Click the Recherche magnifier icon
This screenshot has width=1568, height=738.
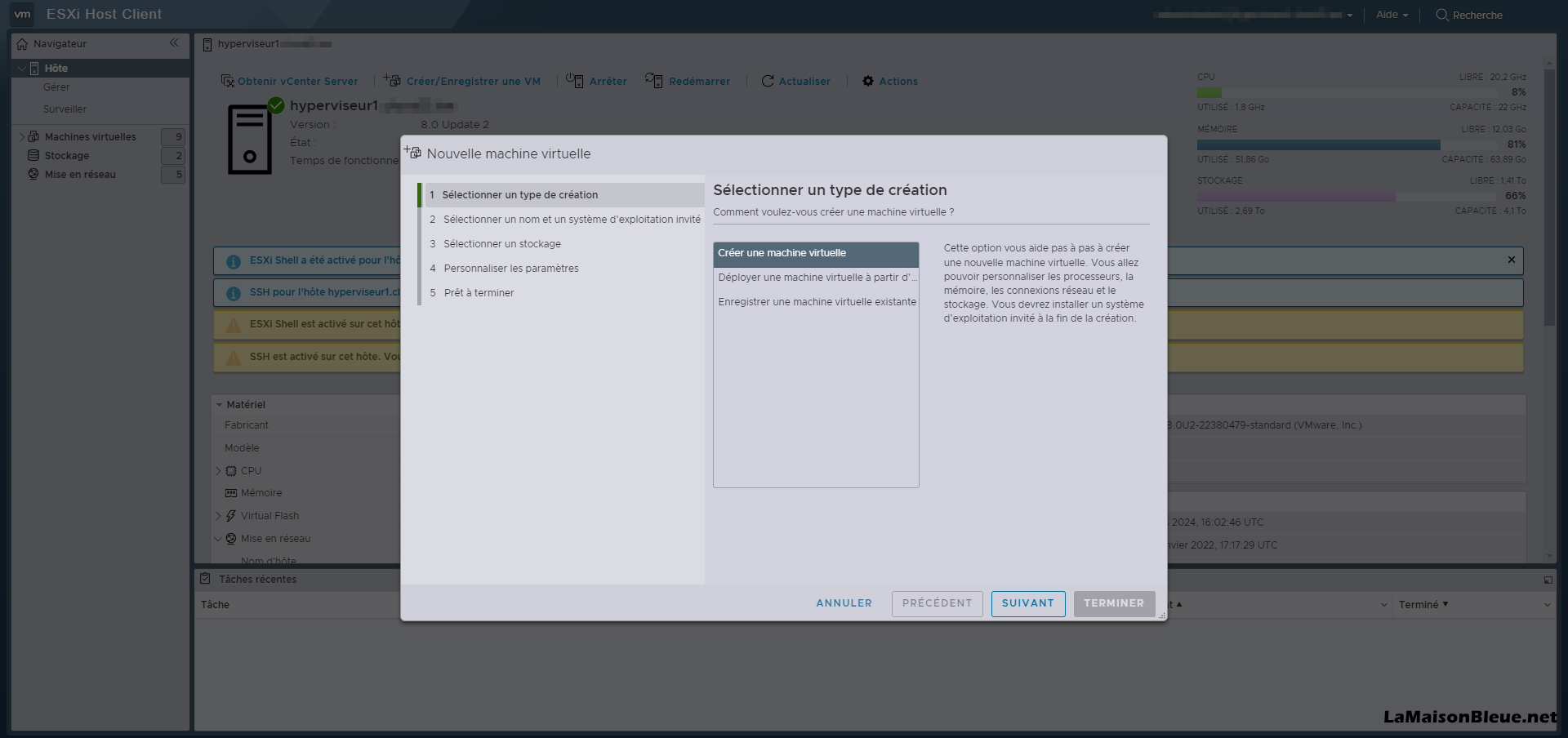[1442, 15]
